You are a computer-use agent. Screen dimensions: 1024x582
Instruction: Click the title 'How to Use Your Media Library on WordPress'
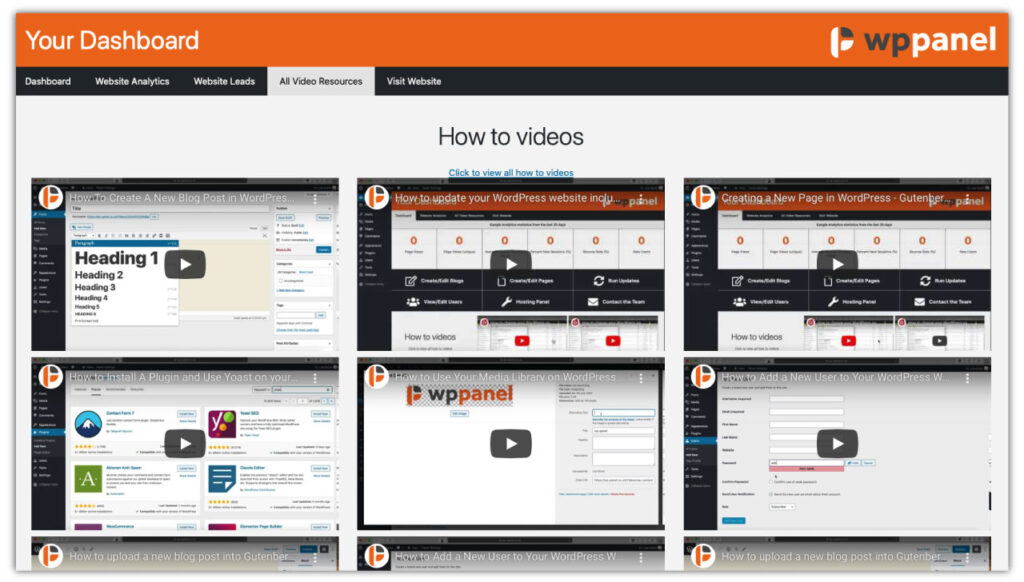(x=505, y=378)
